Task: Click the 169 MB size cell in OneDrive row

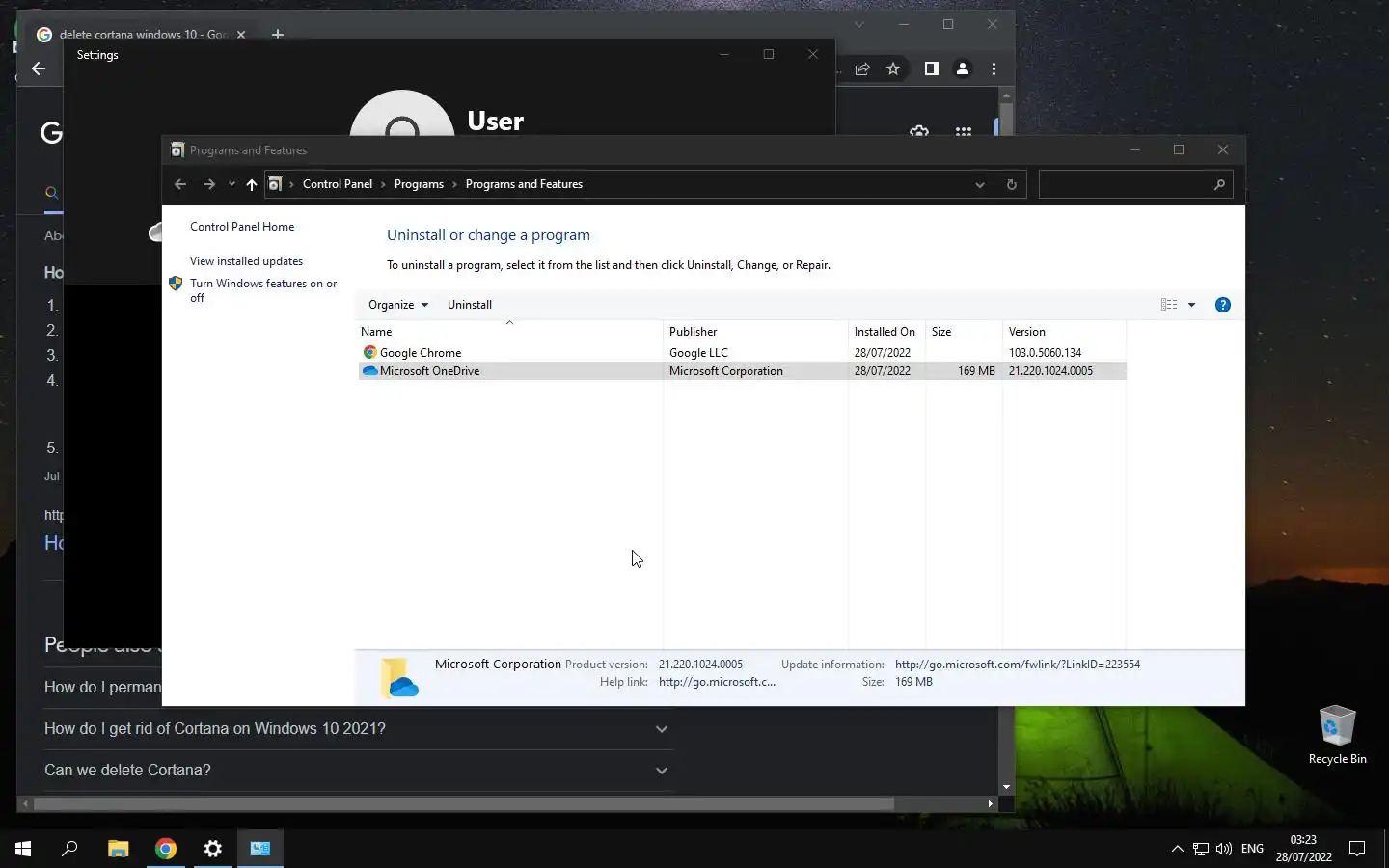Action: click(x=976, y=371)
